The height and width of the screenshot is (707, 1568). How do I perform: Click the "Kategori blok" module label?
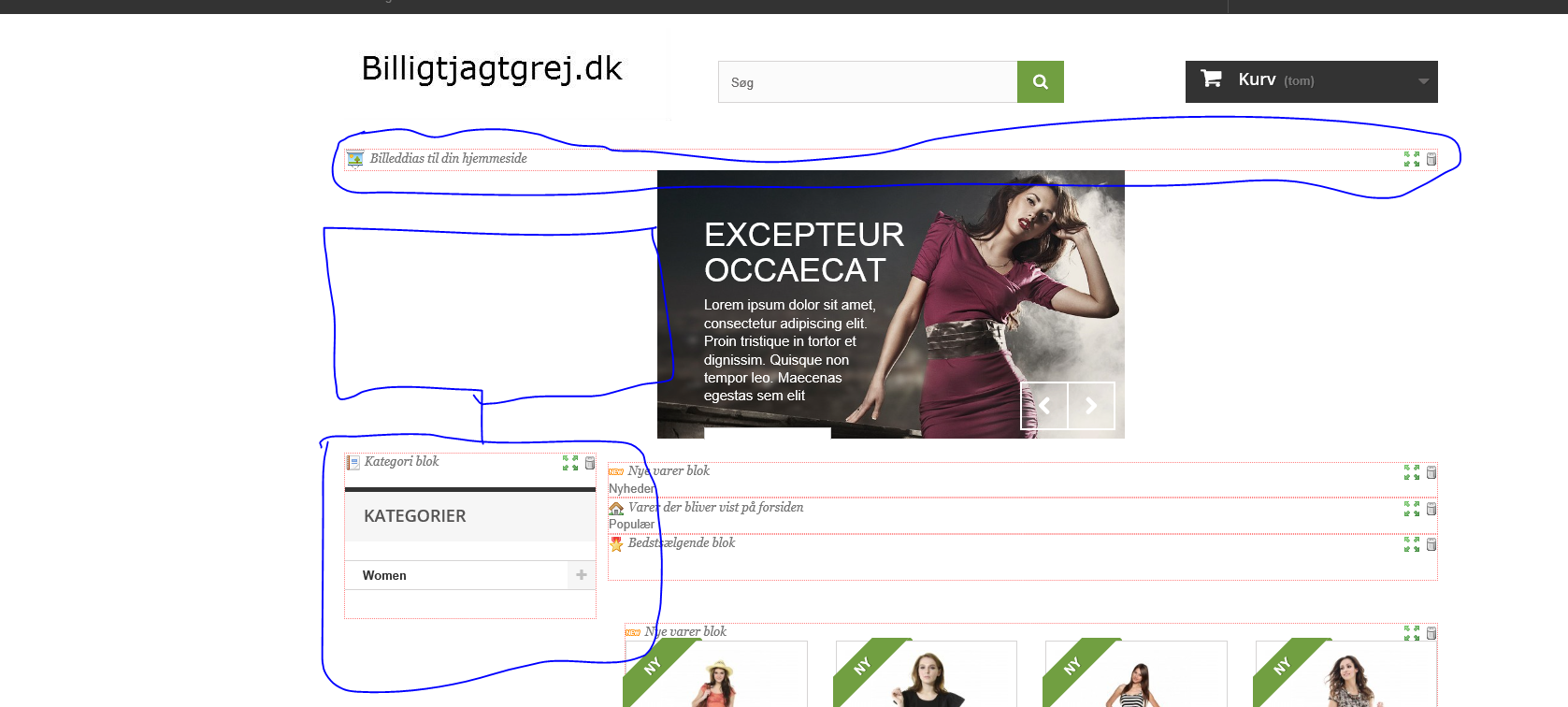click(x=401, y=461)
